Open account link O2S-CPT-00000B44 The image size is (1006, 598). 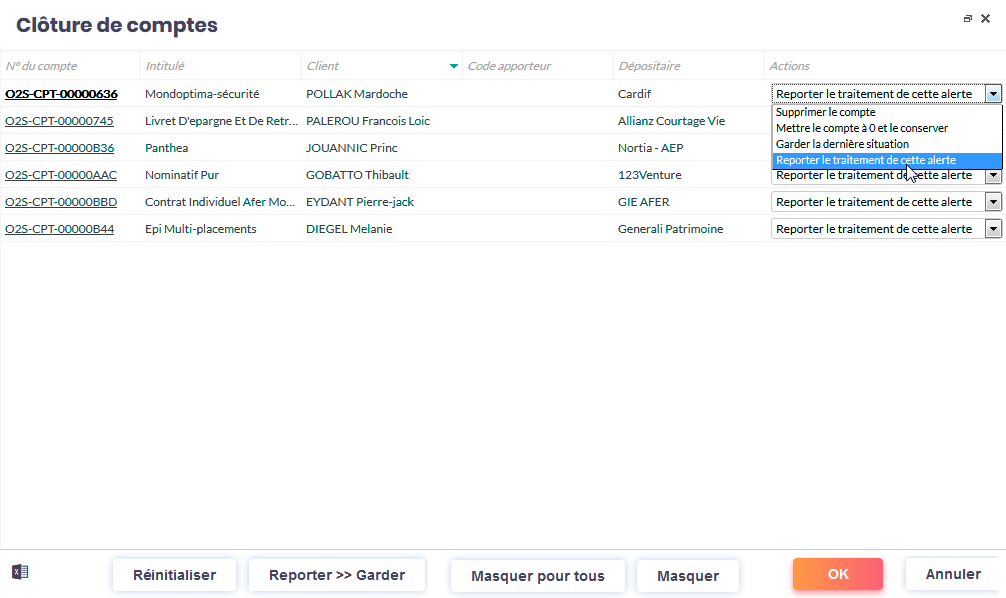59,229
